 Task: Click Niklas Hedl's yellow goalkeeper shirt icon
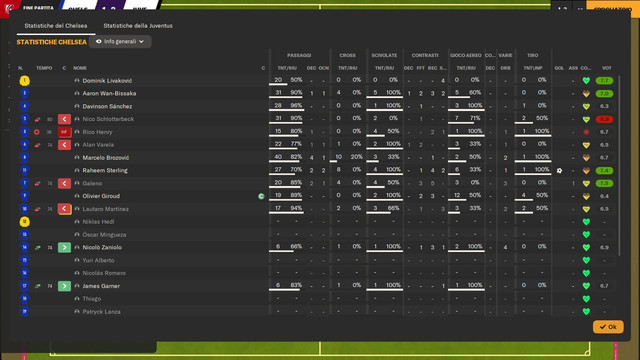(x=24, y=222)
